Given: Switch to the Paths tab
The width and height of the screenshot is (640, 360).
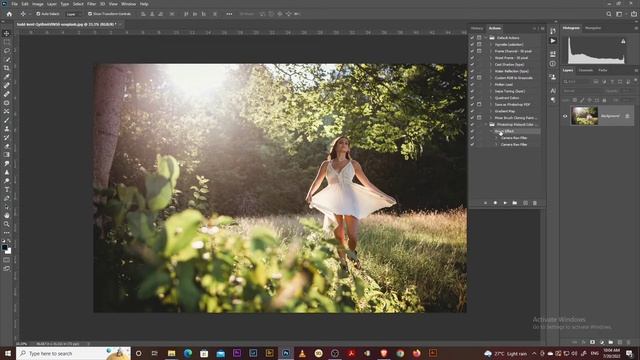Looking at the screenshot, I should [x=603, y=70].
